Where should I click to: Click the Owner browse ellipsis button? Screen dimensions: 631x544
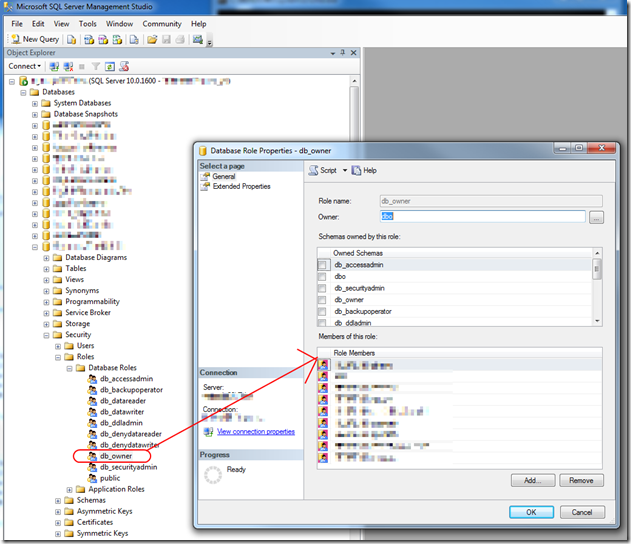tap(596, 218)
